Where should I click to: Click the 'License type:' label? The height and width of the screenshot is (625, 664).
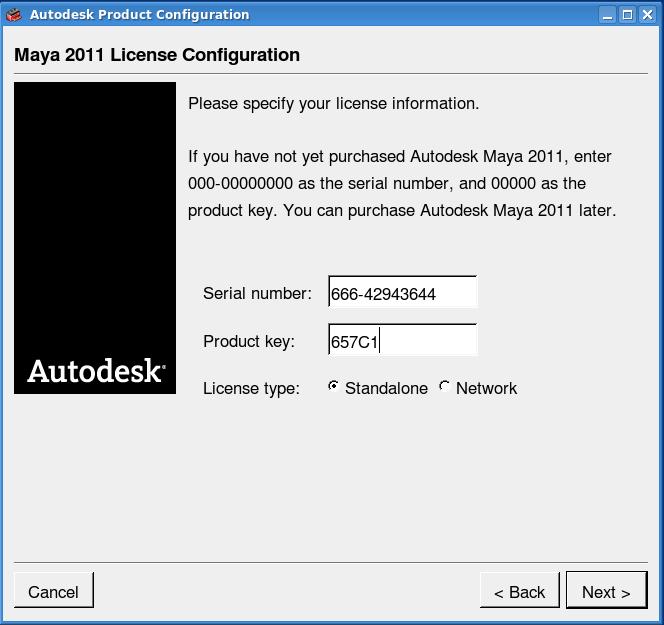tap(252, 388)
